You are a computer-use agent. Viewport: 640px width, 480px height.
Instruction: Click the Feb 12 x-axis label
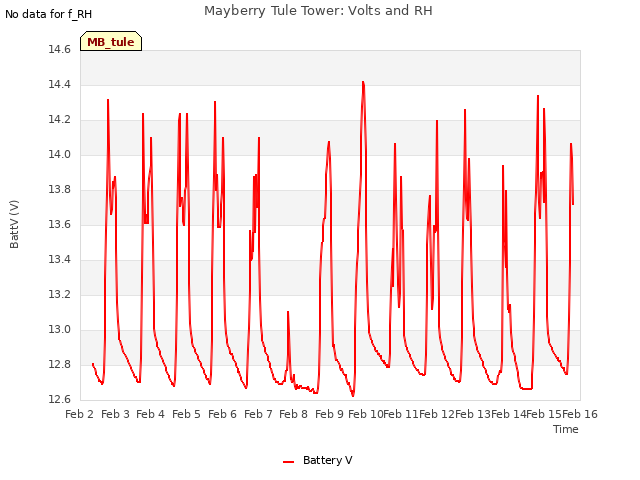pyautogui.click(x=437, y=414)
